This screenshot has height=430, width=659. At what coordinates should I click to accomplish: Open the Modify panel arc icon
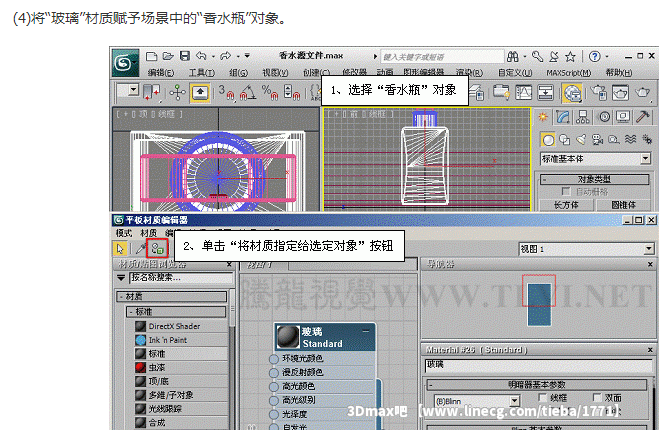[562, 117]
